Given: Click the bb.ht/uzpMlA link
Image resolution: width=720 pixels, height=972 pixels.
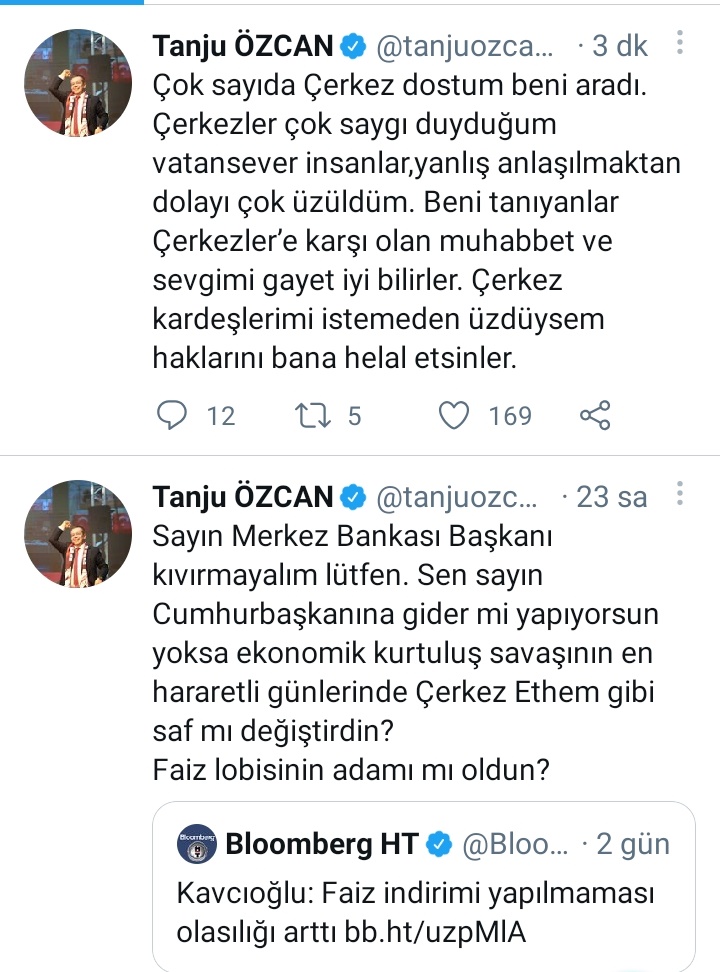Looking at the screenshot, I should coord(439,931).
